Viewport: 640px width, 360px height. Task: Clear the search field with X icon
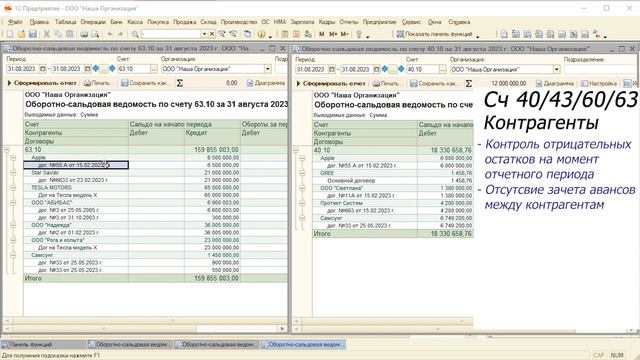tap(212, 34)
